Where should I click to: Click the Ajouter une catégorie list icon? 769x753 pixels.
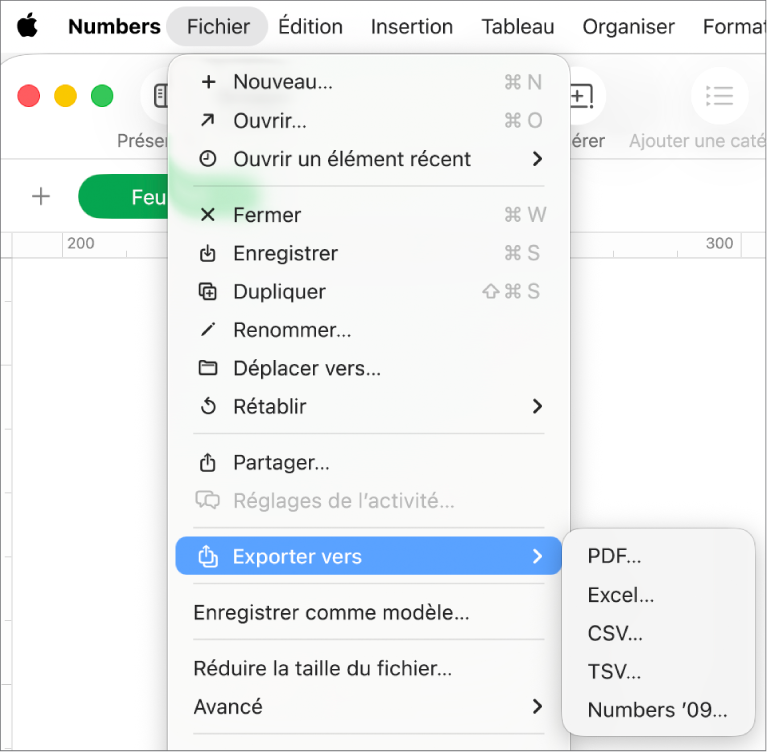[719, 96]
